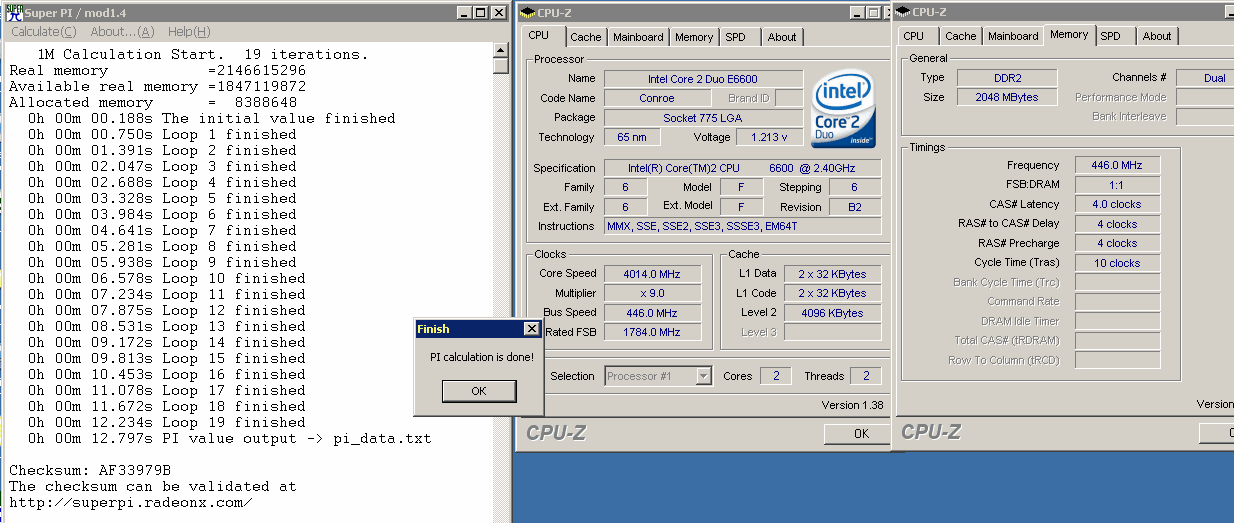Viewport: 1234px width, 523px height.
Task: Select the SPD tab in the CPU window
Action: (x=735, y=37)
